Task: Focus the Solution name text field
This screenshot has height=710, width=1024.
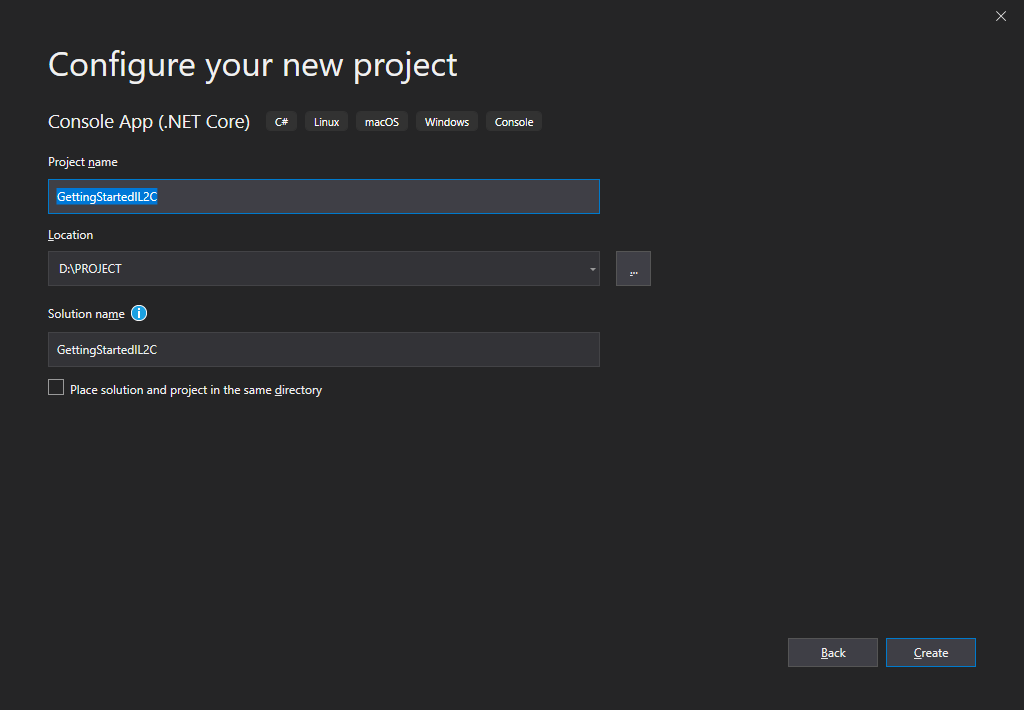Action: (323, 350)
